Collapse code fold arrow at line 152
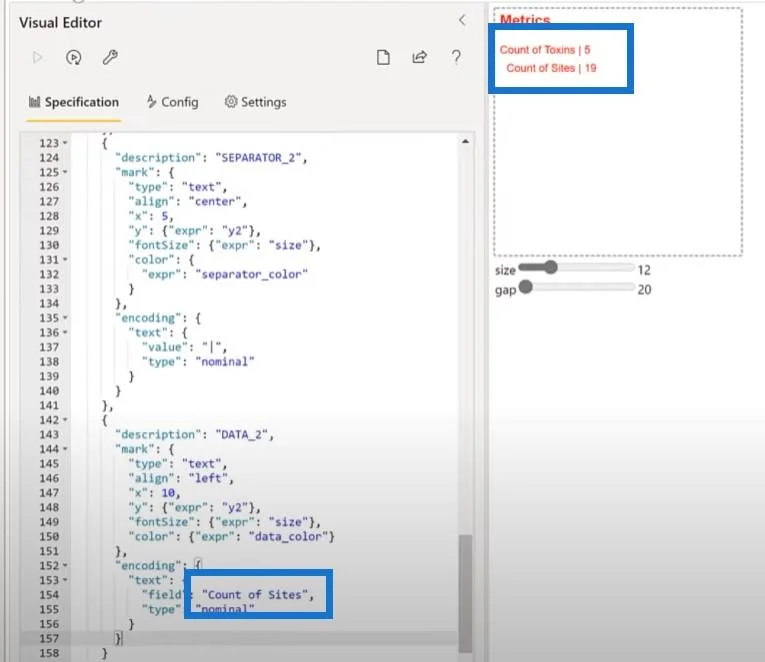This screenshot has height=662, width=765. point(65,565)
